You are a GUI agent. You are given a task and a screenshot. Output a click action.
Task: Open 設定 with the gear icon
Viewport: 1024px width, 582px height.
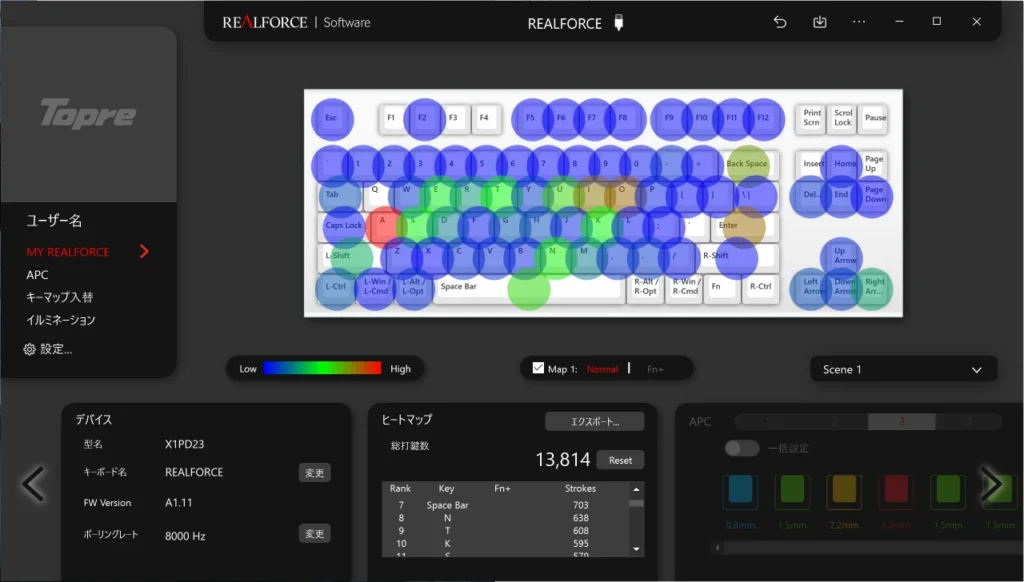tap(30, 349)
